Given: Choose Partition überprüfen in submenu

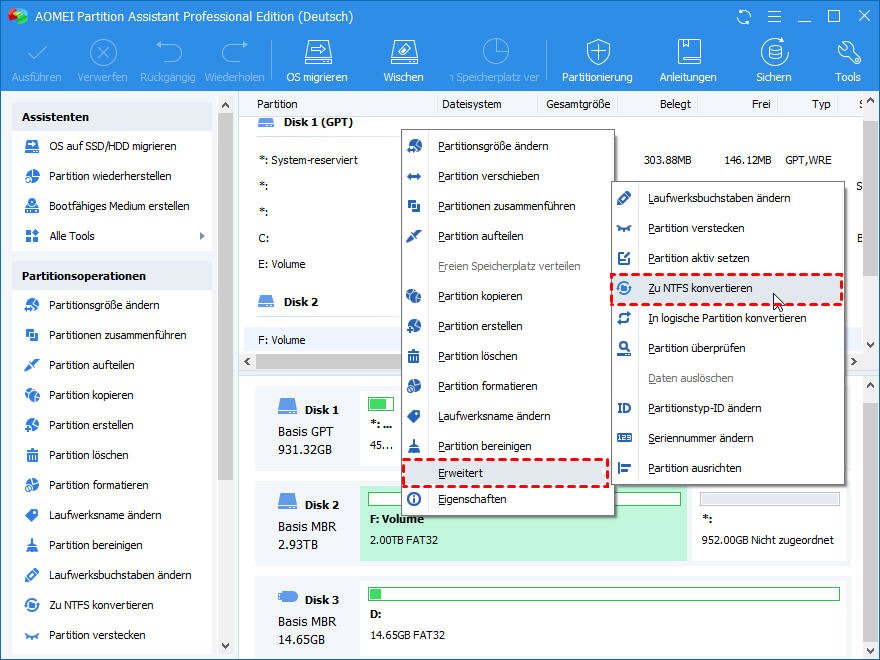Looking at the screenshot, I should pos(727,349).
